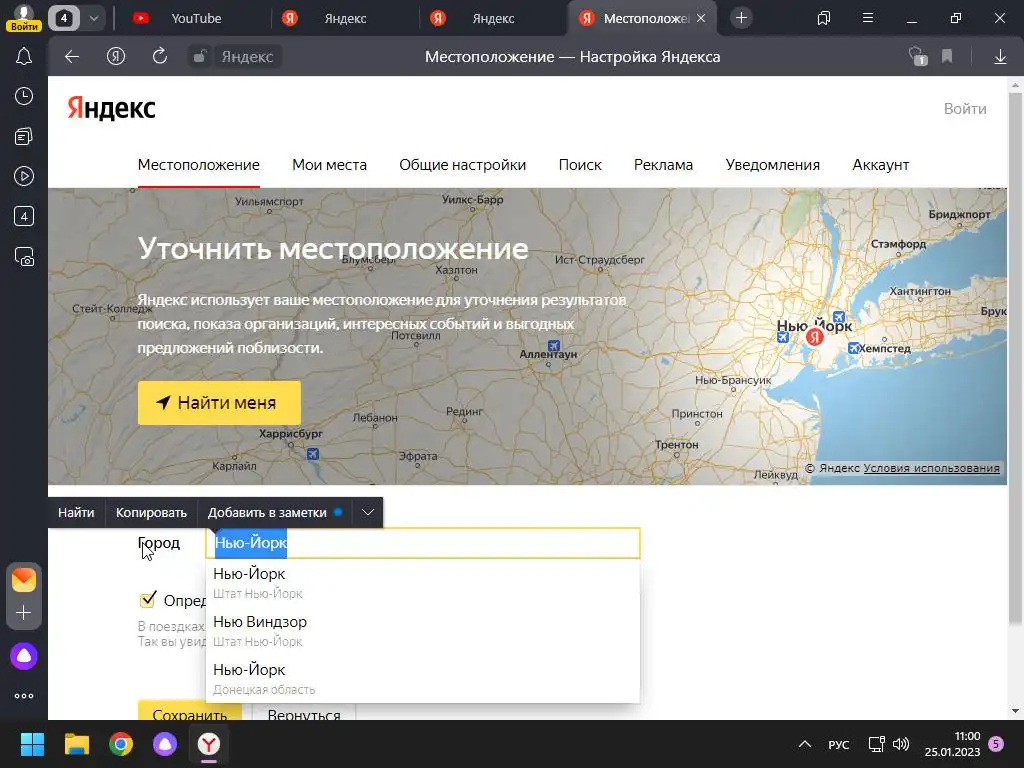Click the Яндекс logo
This screenshot has height=768, width=1024.
pos(112,108)
